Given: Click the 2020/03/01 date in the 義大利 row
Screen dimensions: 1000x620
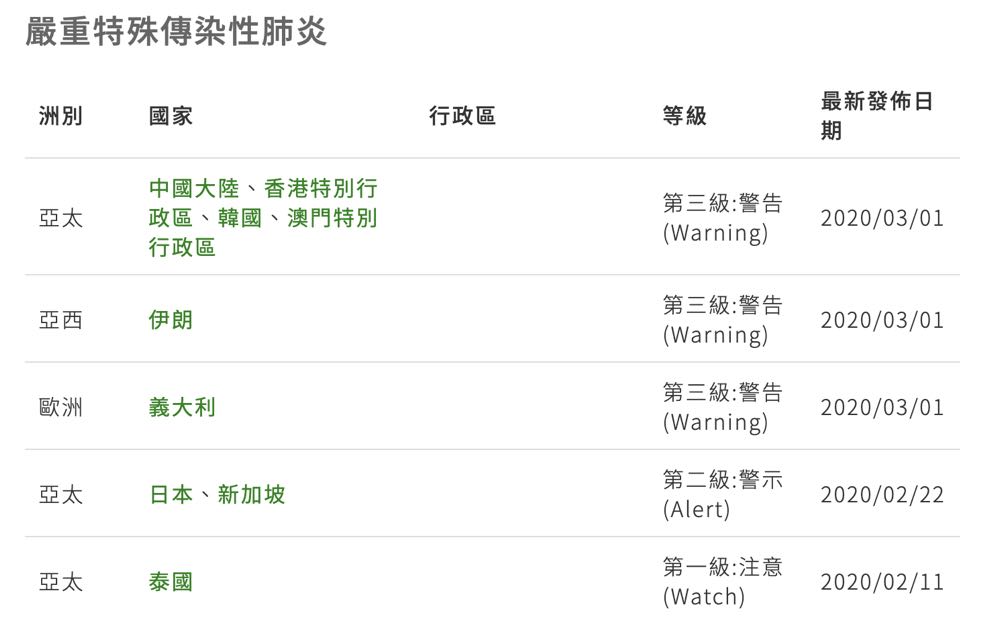Looking at the screenshot, I should click(881, 407).
